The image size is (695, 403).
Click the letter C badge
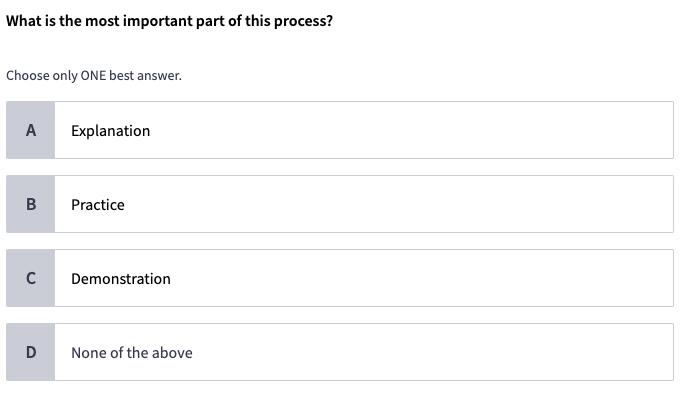[x=31, y=278]
